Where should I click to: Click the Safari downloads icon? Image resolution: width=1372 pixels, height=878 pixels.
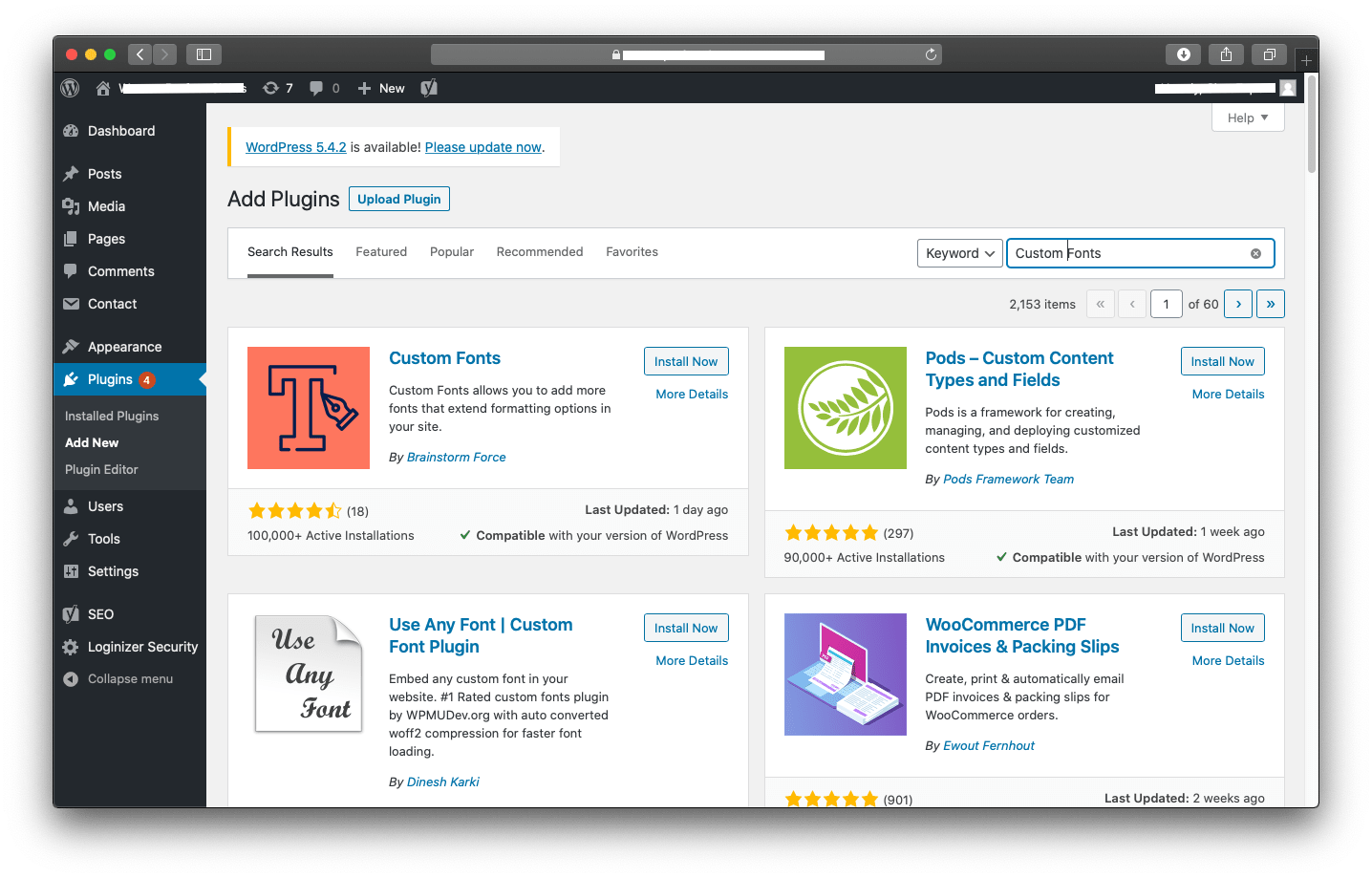point(1183,54)
